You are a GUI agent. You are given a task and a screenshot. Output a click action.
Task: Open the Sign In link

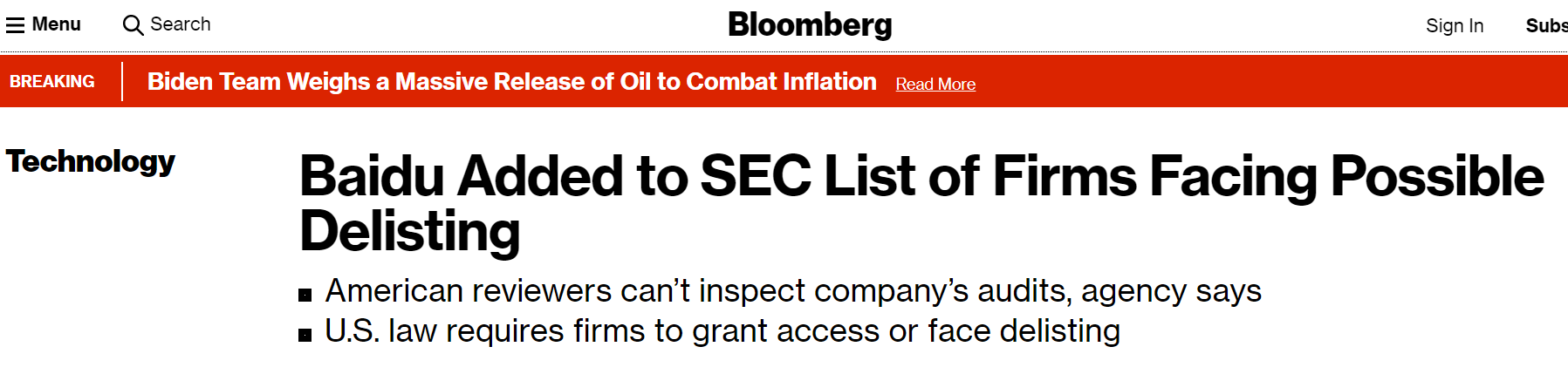coord(1455,26)
